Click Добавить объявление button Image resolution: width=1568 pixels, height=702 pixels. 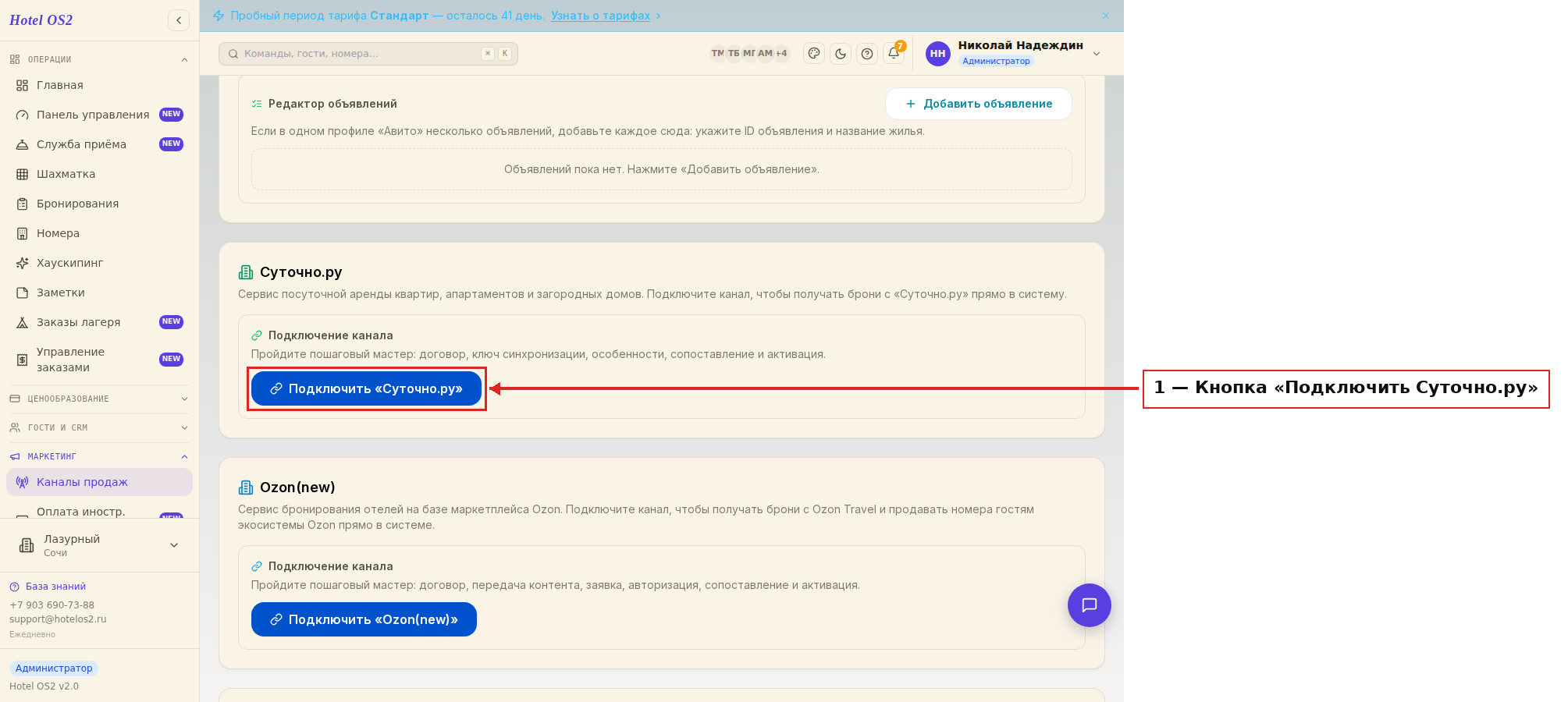(x=979, y=104)
